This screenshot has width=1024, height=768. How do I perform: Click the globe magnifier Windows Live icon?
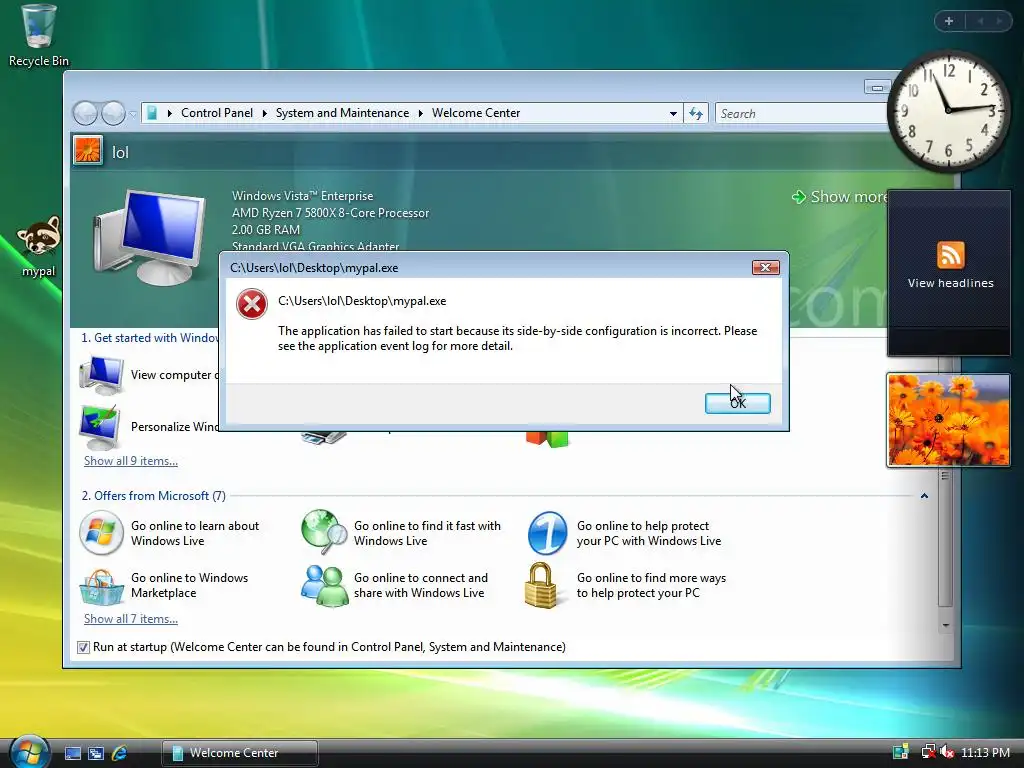324,532
